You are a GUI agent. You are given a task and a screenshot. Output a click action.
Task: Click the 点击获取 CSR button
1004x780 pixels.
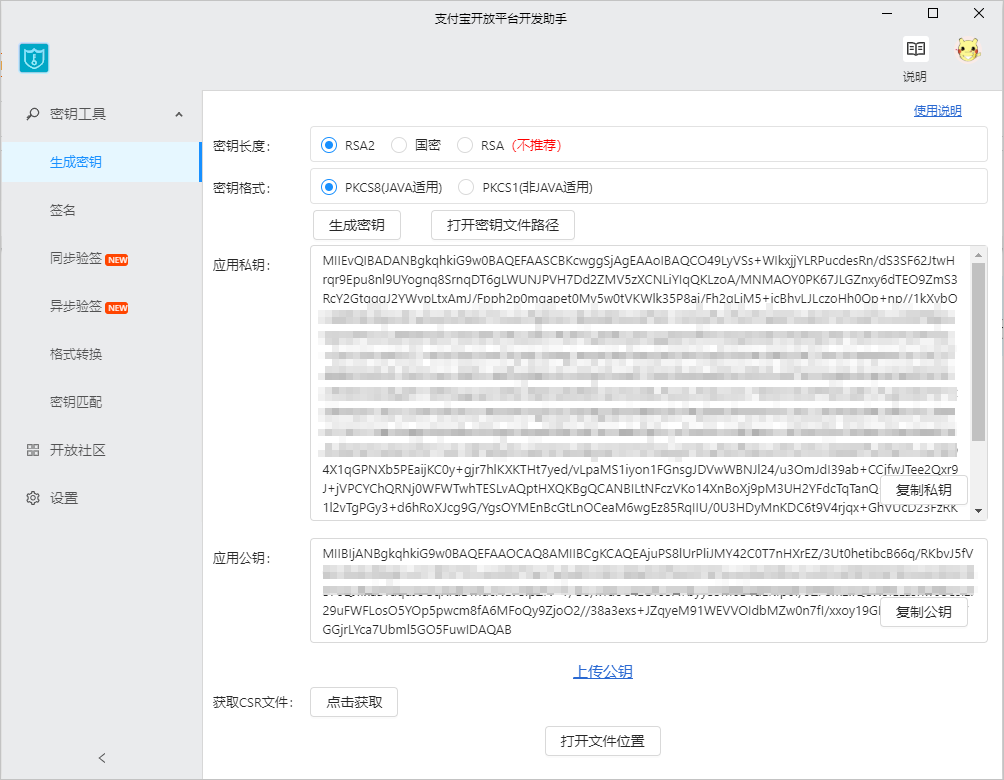click(354, 703)
